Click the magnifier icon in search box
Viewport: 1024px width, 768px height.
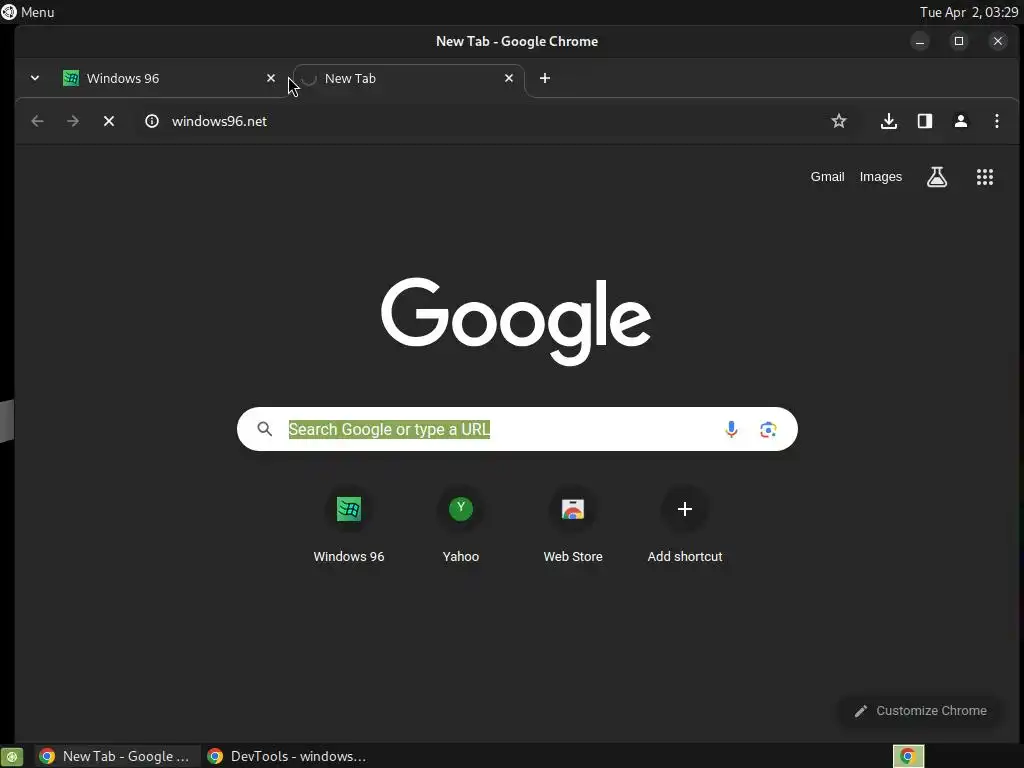point(264,429)
